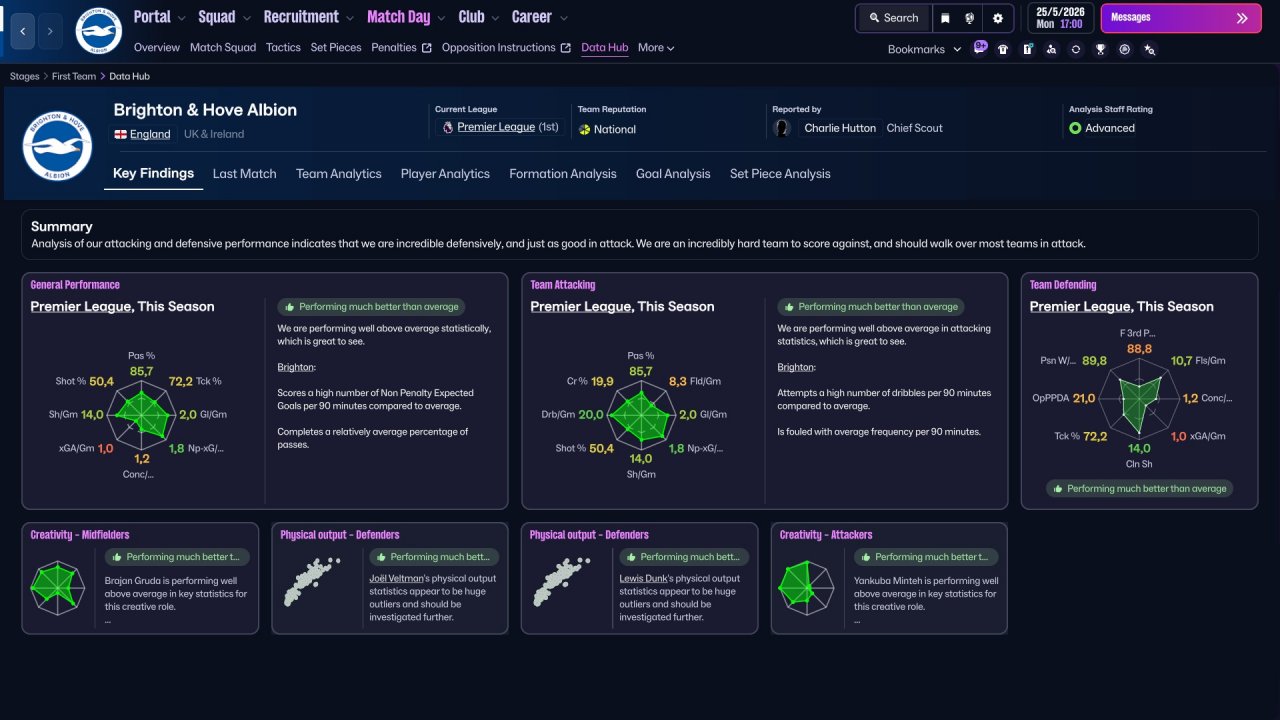Click the thumbs-up icon in the Team Defending card
Screen dimensions: 1280x720
click(1057, 489)
